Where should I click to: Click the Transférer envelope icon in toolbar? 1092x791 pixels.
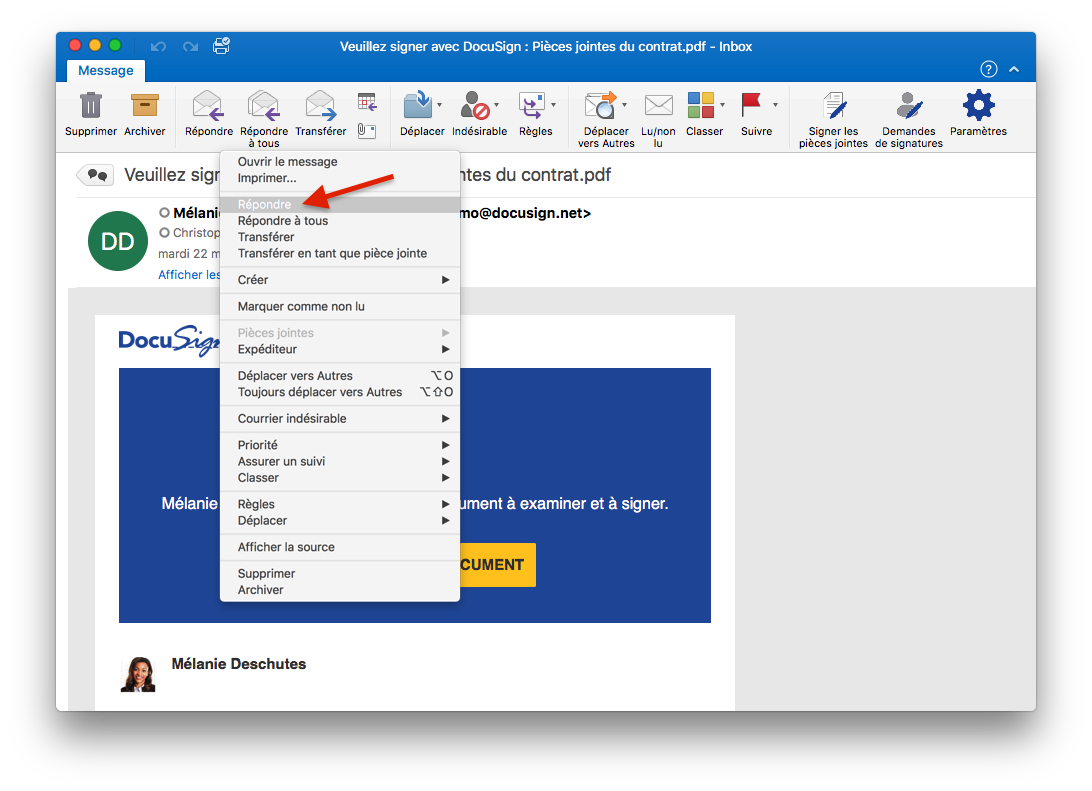(x=320, y=106)
